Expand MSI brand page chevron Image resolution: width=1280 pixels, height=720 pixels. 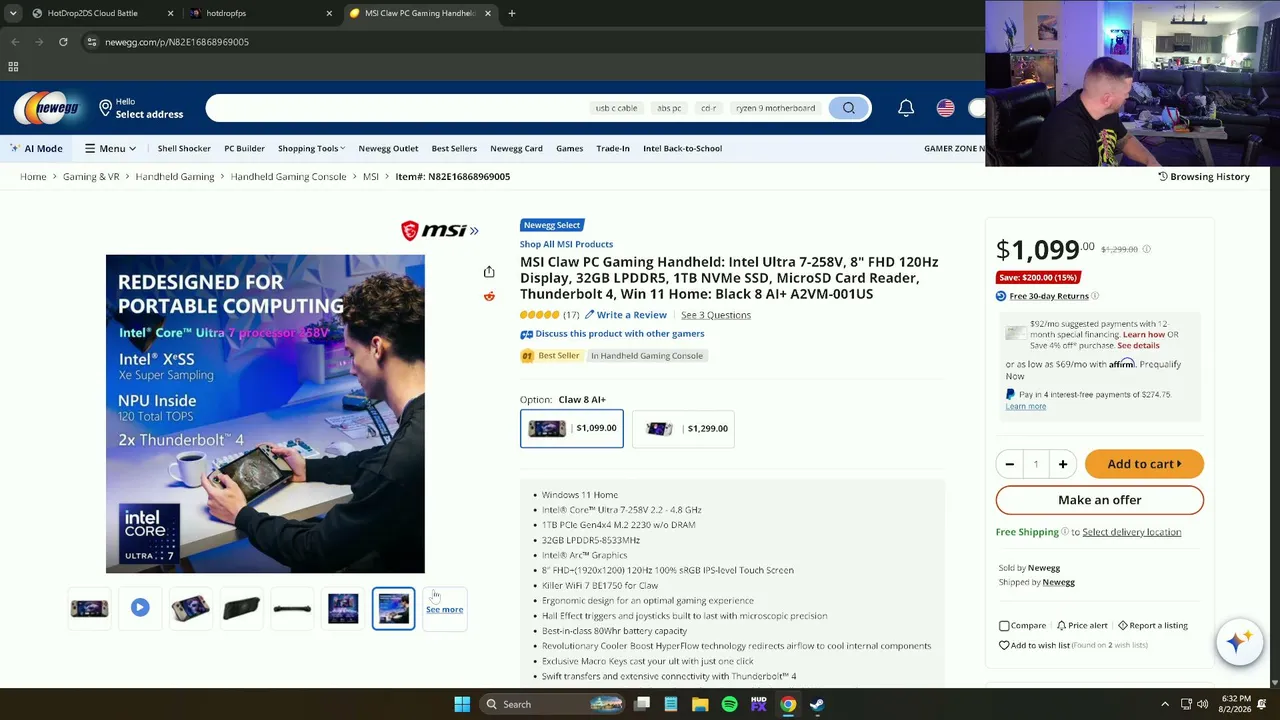click(x=474, y=231)
